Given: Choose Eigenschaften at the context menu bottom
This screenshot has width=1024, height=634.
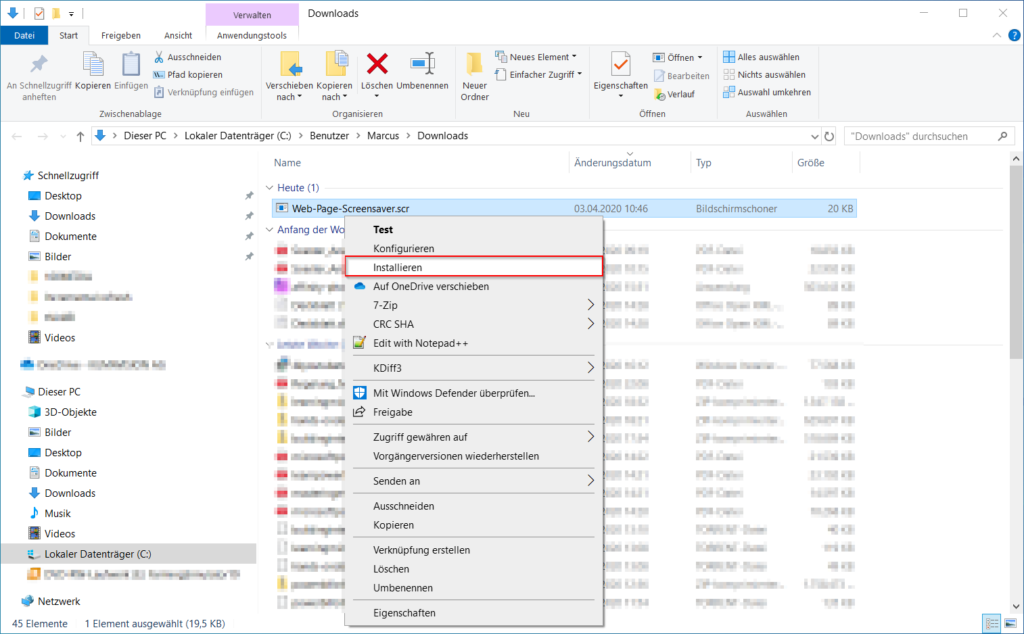Looking at the screenshot, I should [x=473, y=612].
